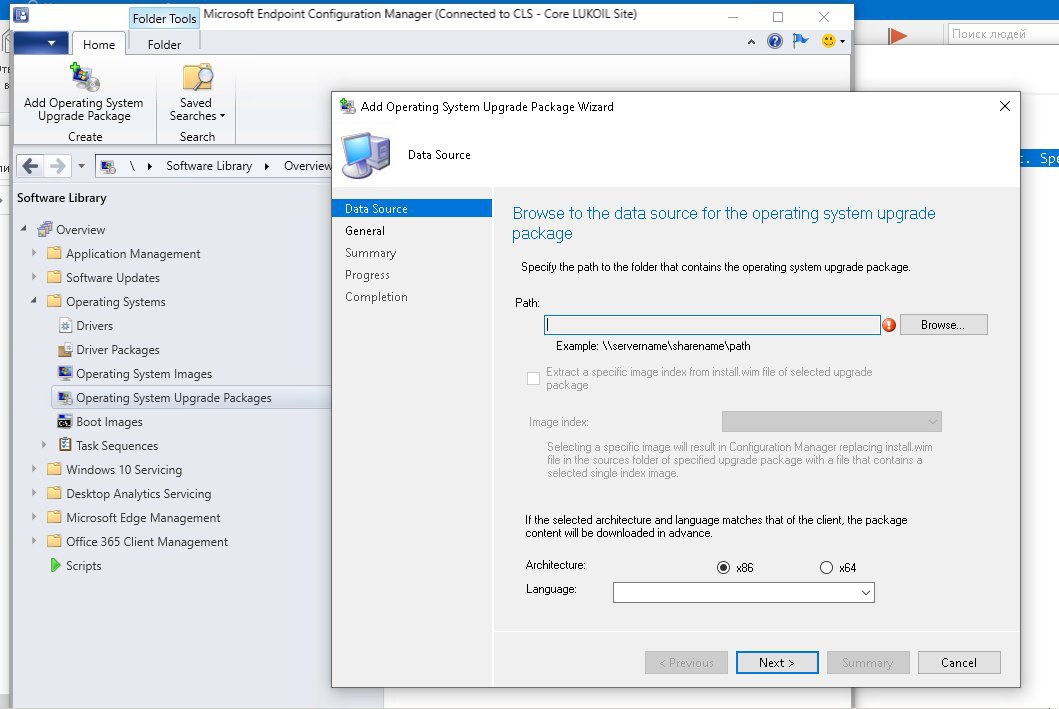Click Add Operating System Upgrade Package icon

84,77
